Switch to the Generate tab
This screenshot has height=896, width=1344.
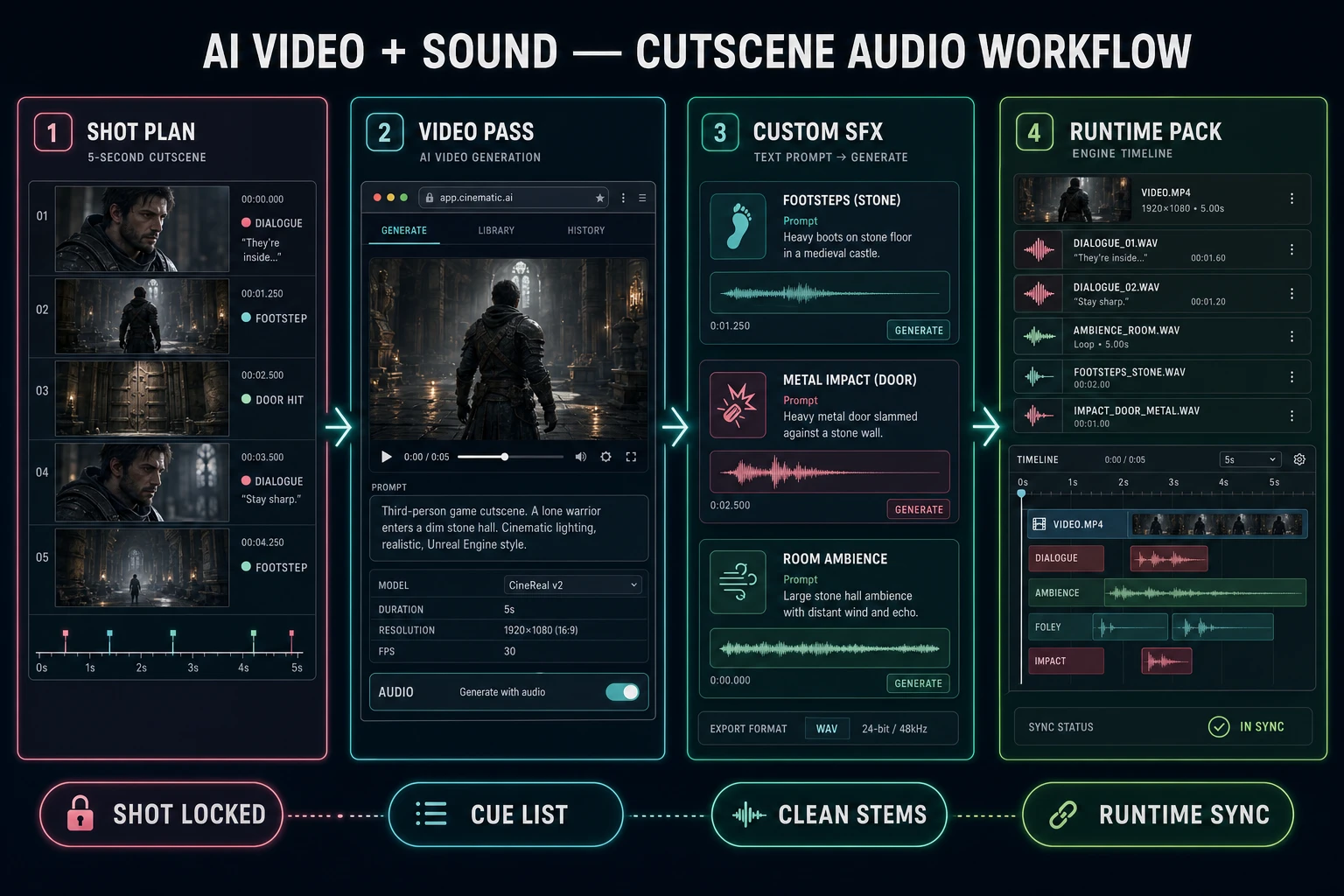(404, 230)
